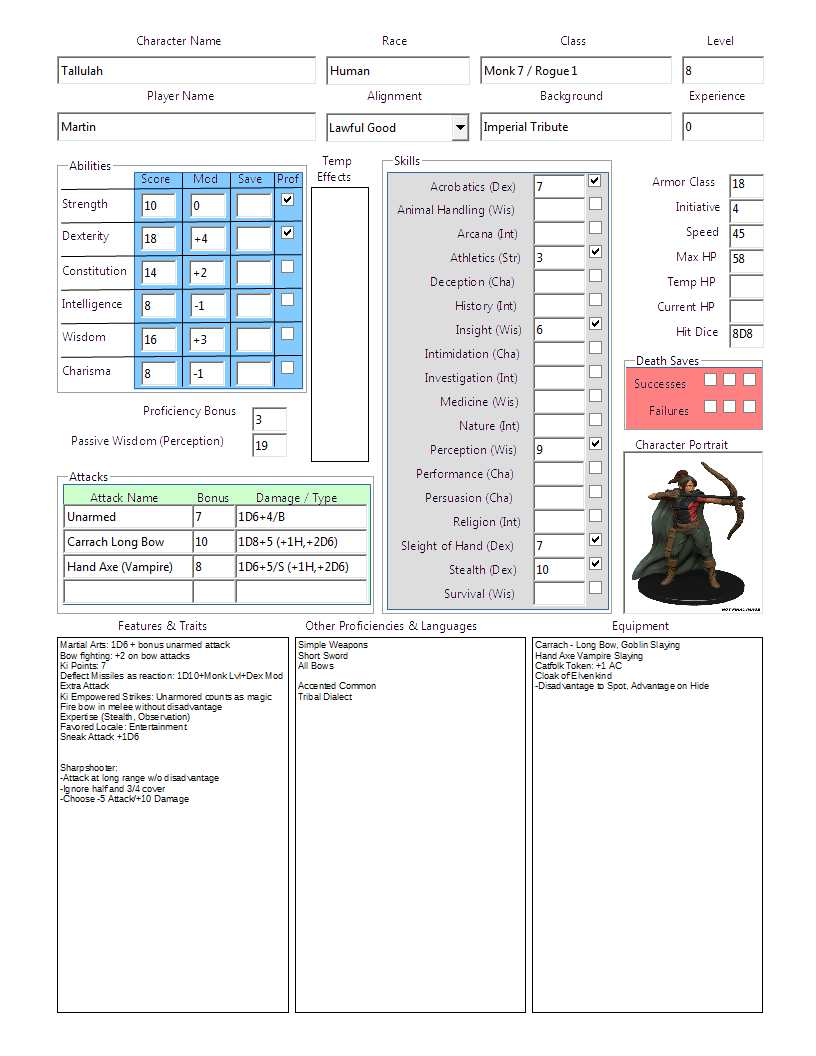Screen dimensions: 816x1056
Task: Mark the second death save success box
Action: pos(729,379)
